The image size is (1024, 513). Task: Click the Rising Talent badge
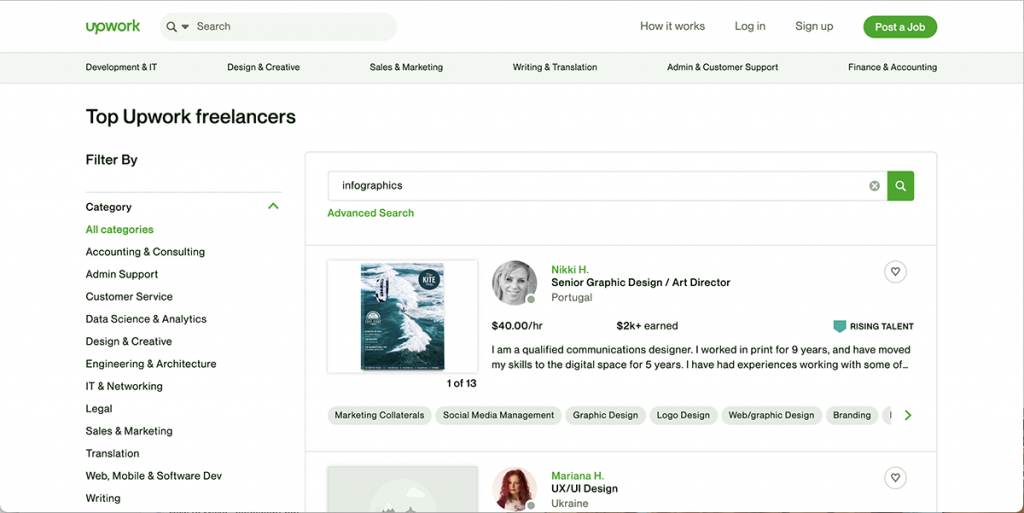(873, 326)
